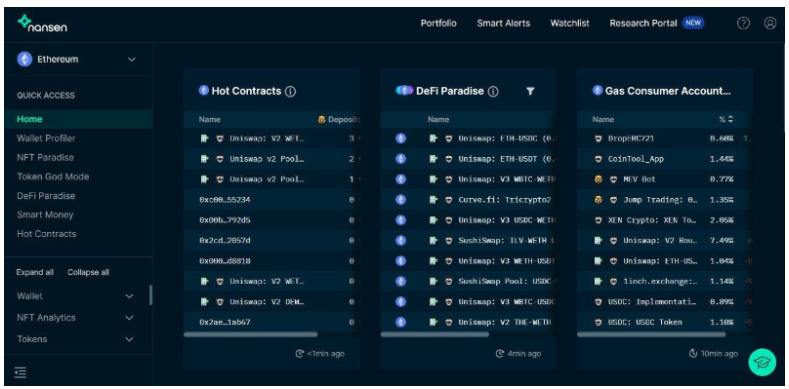Open Smart Money in the sidebar
Screen dimensions: 789x389
tap(45, 215)
